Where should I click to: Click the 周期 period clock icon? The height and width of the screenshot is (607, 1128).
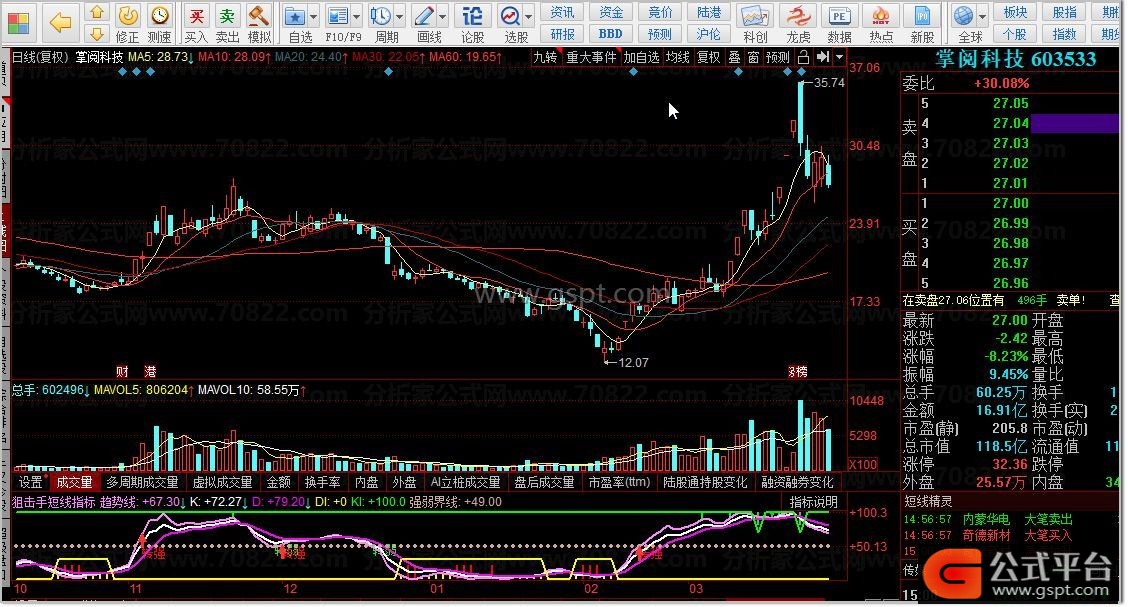[x=382, y=23]
